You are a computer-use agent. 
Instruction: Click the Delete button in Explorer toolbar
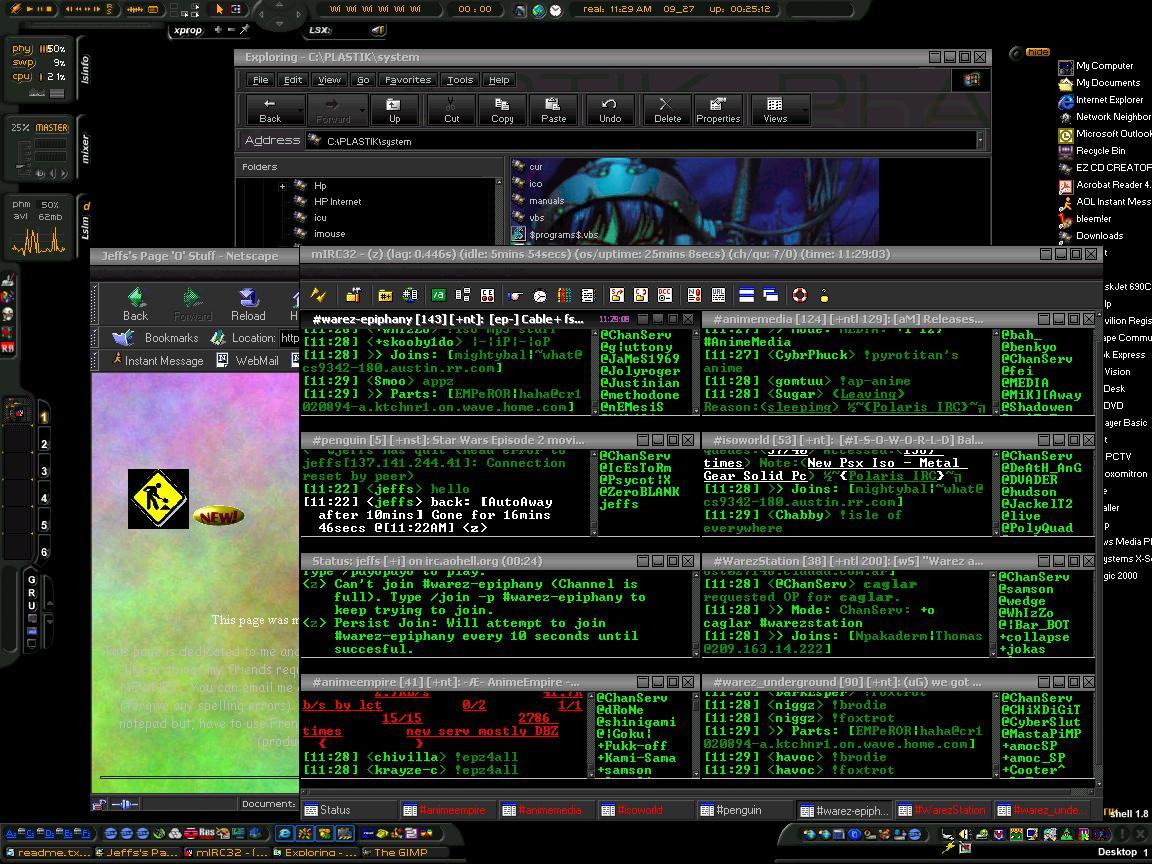pos(667,110)
